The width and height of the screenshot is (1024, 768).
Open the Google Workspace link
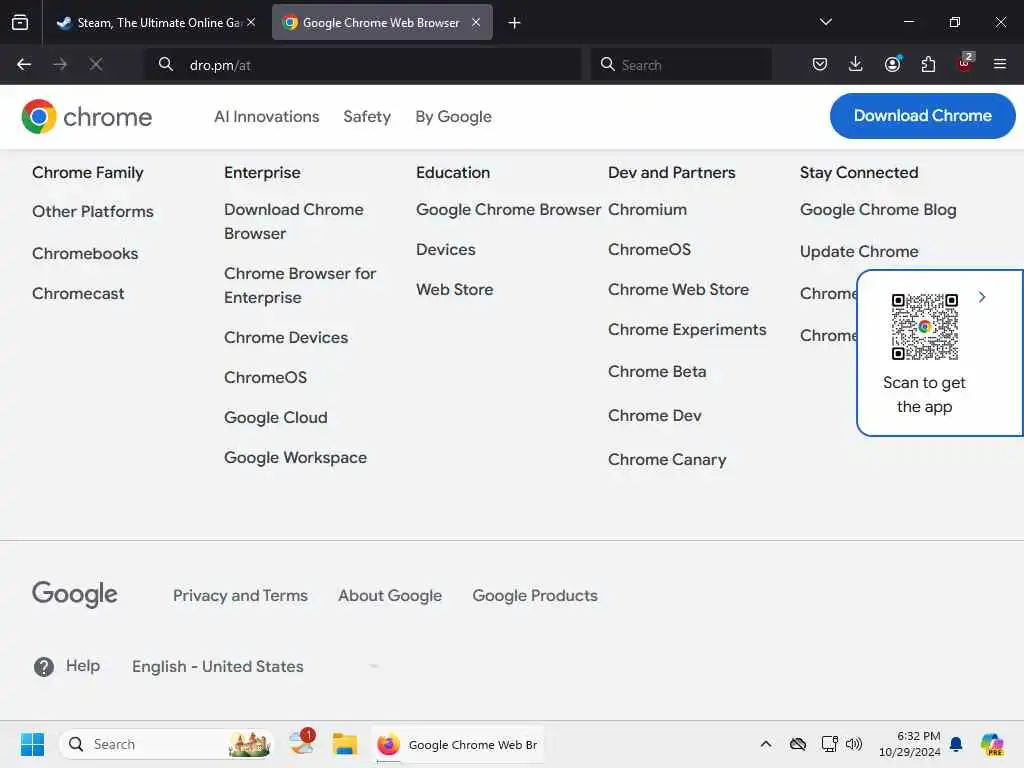pyautogui.click(x=295, y=458)
